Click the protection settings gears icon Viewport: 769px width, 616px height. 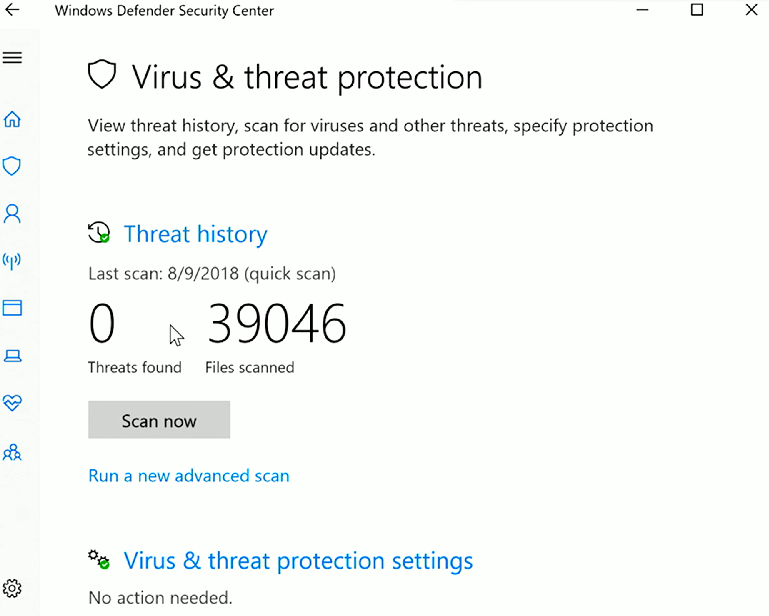pyautogui.click(x=99, y=560)
